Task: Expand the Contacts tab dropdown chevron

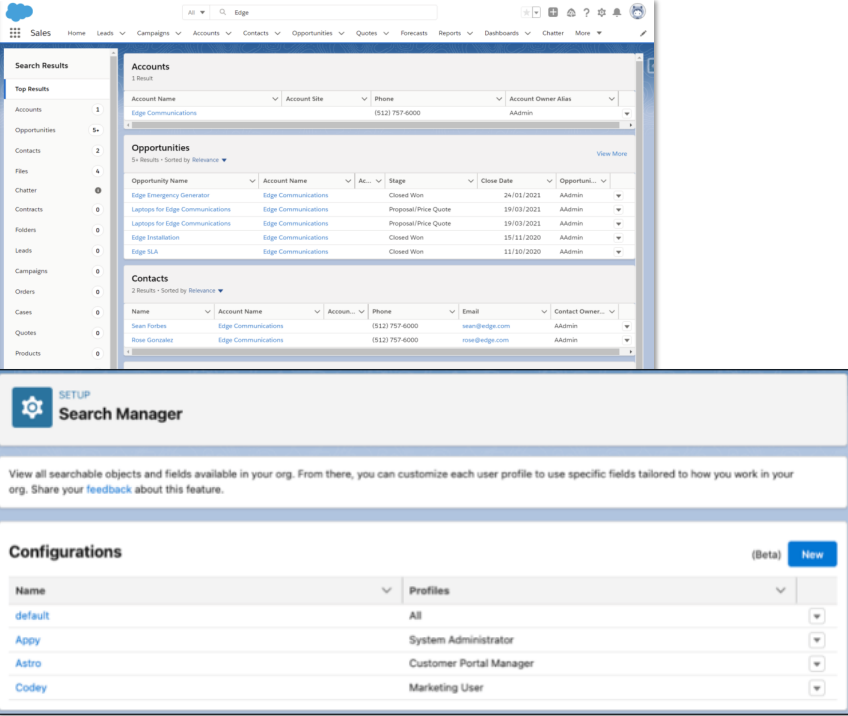Action: (277, 34)
